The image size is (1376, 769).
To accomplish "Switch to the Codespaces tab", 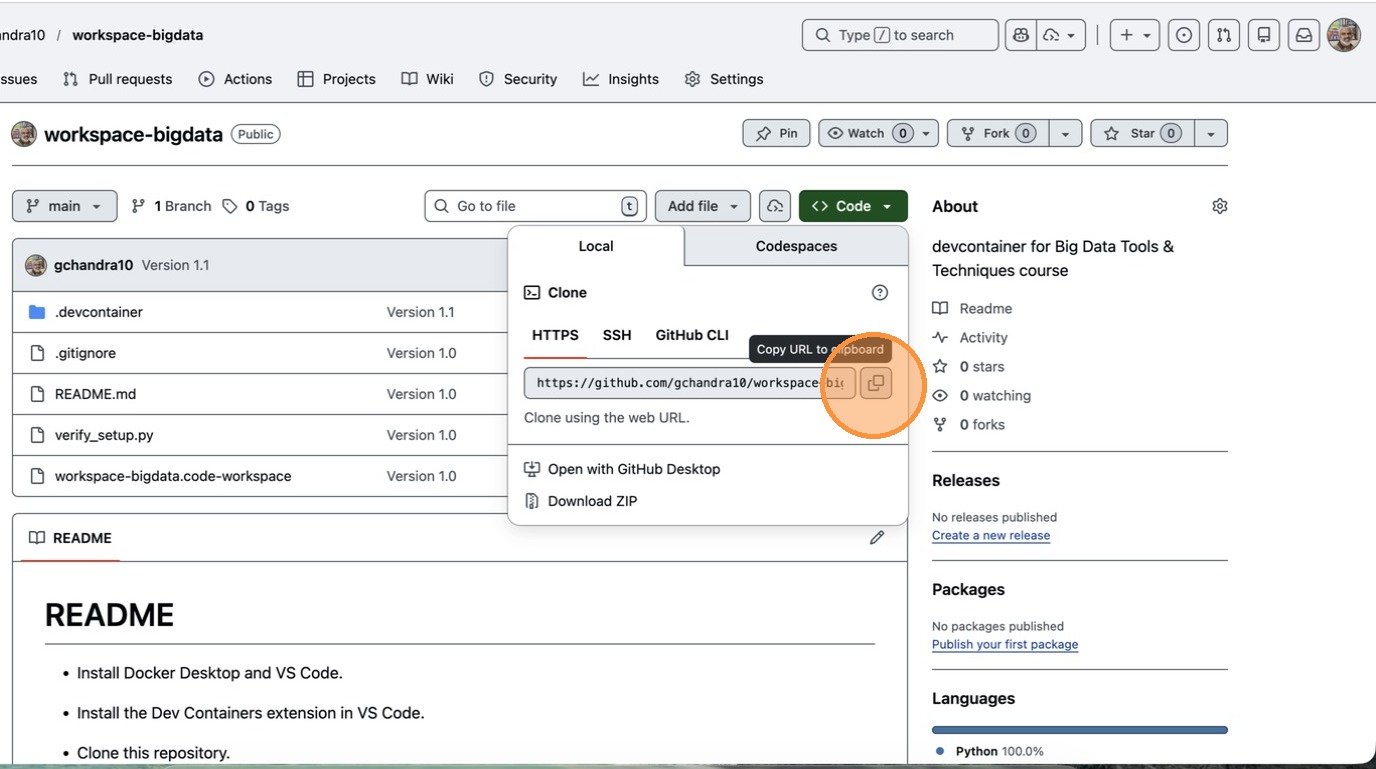I will [x=796, y=246].
